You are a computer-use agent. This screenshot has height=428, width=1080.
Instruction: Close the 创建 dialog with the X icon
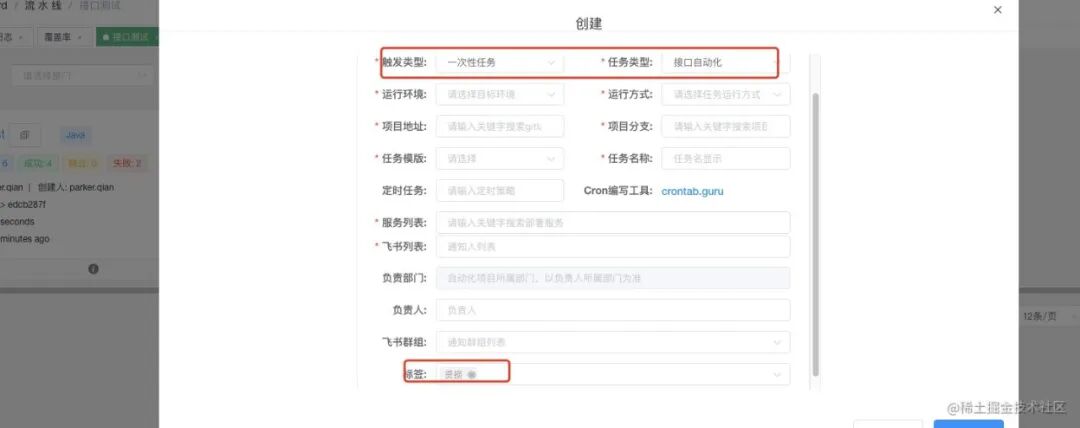pyautogui.click(x=997, y=10)
